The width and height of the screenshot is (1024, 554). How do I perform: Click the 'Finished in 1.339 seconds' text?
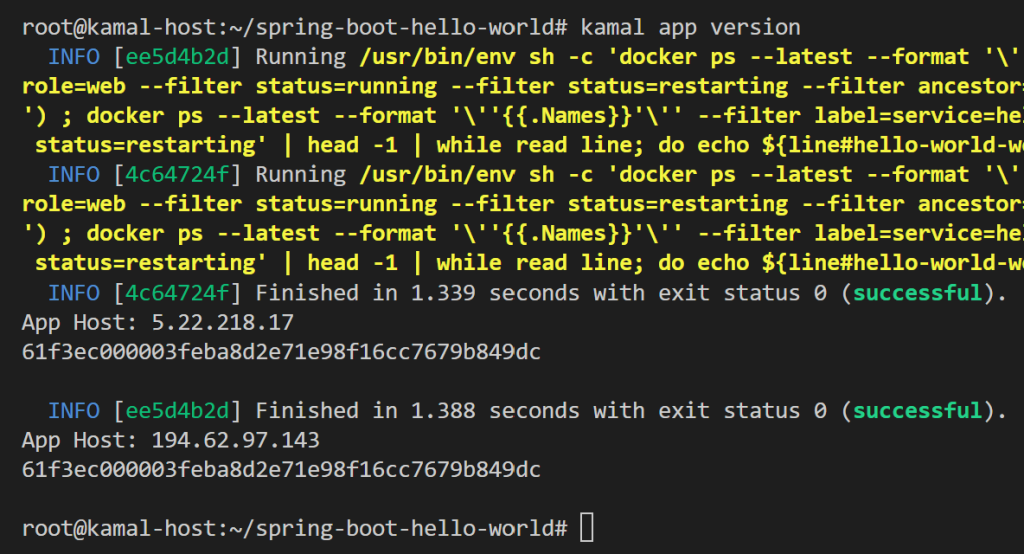417,293
